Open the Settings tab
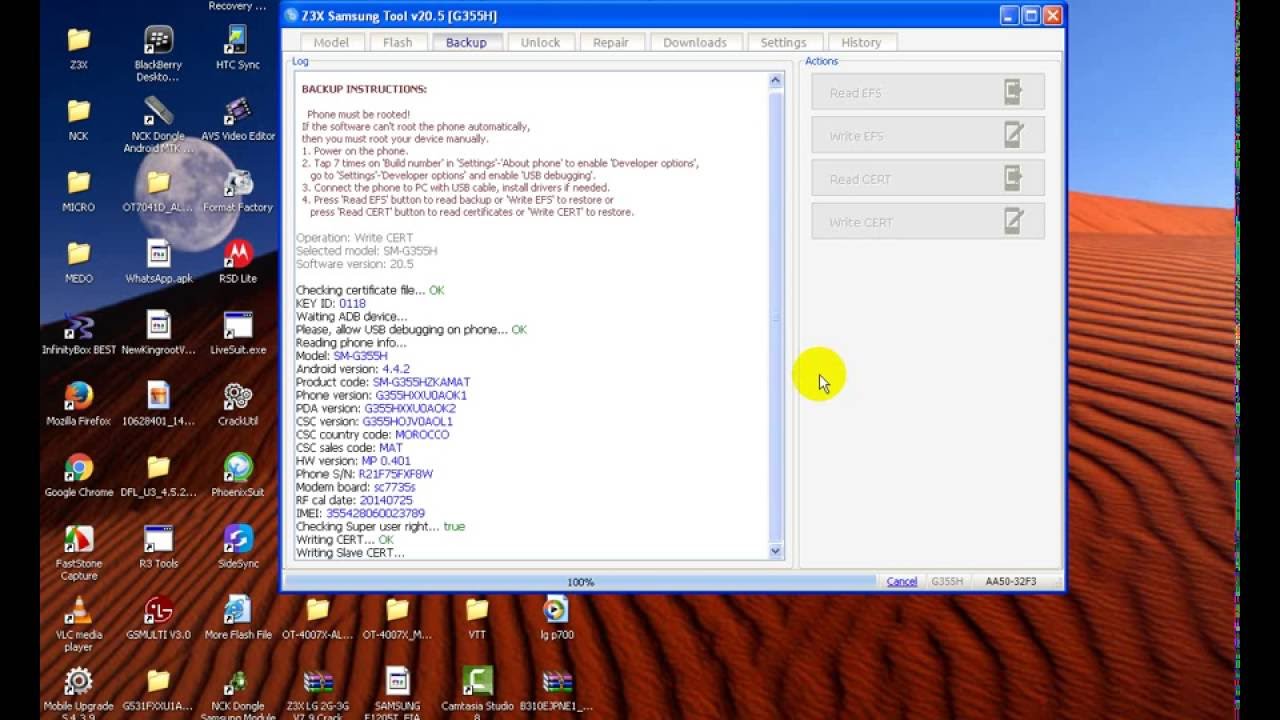Image resolution: width=1280 pixels, height=720 pixels. tap(783, 42)
